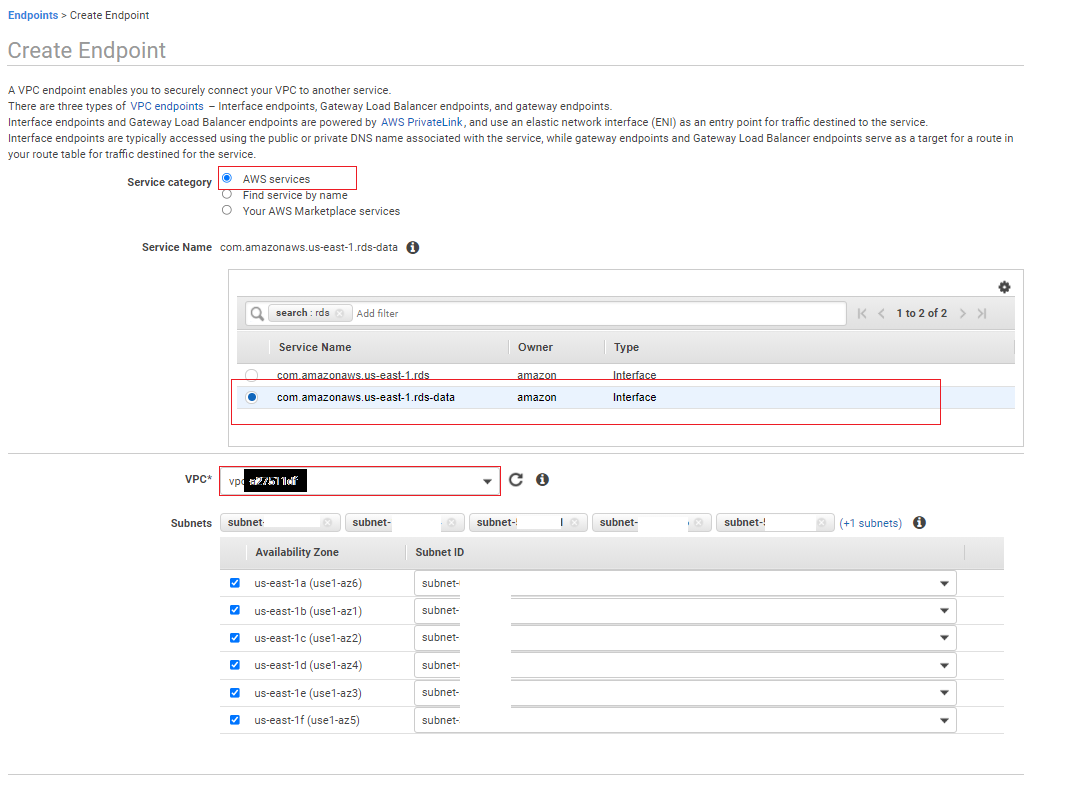Remove the fourth subnet chip
This screenshot has width=1070, height=787.
coord(698,523)
